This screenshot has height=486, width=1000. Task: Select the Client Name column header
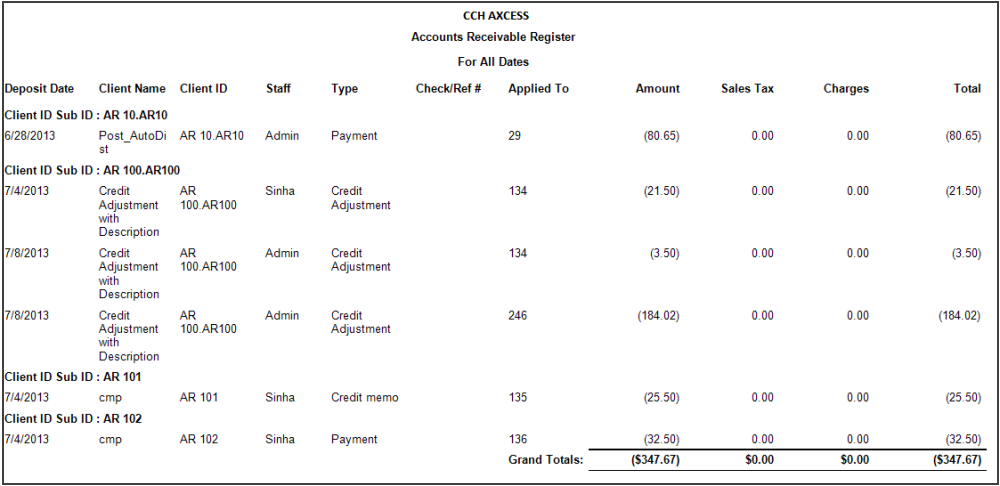pos(132,88)
